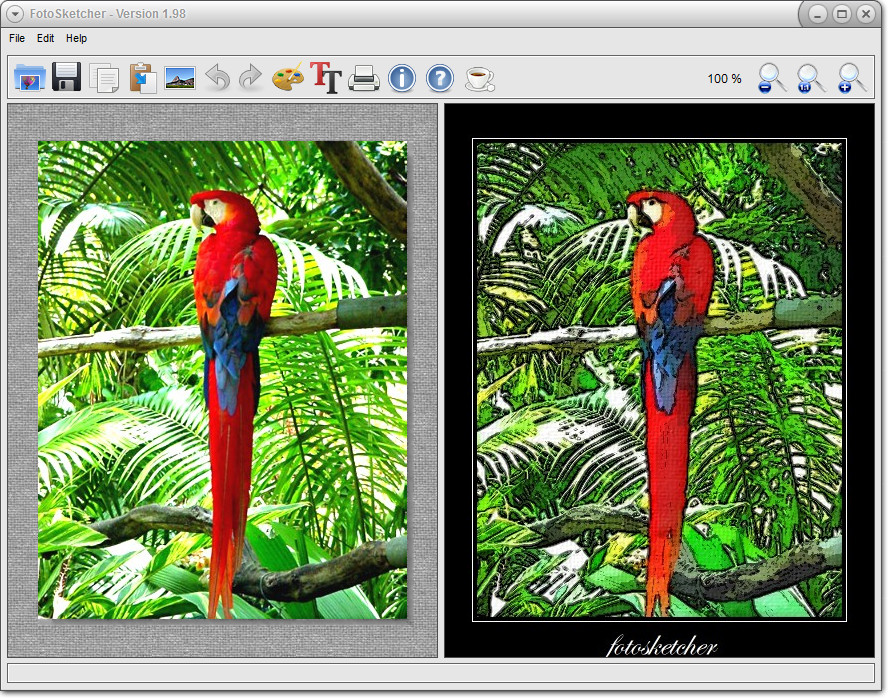Click the coffee cup donate icon
Viewport: 888px width, 699px height.
click(x=480, y=79)
